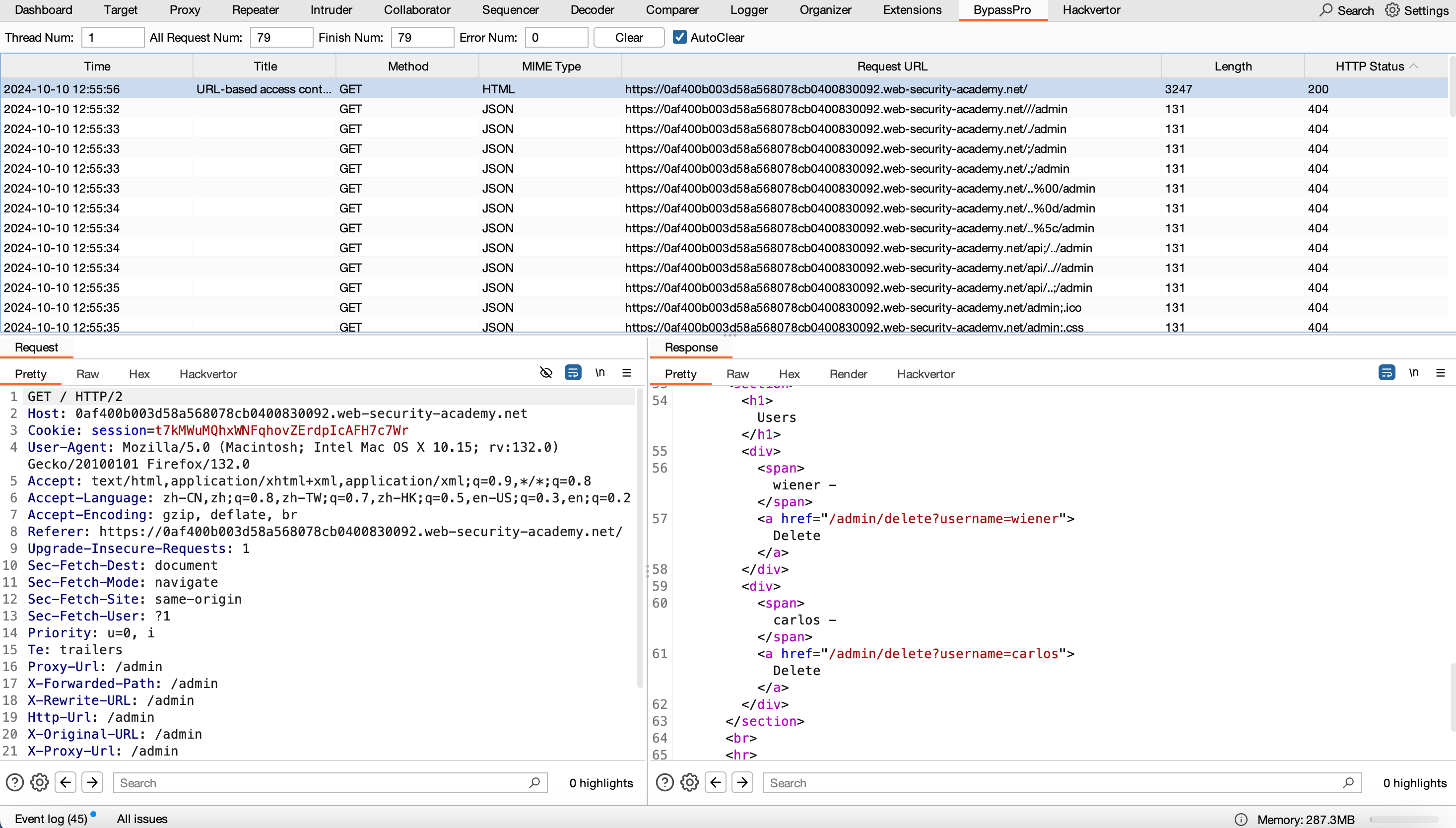Select the Response panel tab
Viewport: 1456px width, 828px height.
(691, 347)
